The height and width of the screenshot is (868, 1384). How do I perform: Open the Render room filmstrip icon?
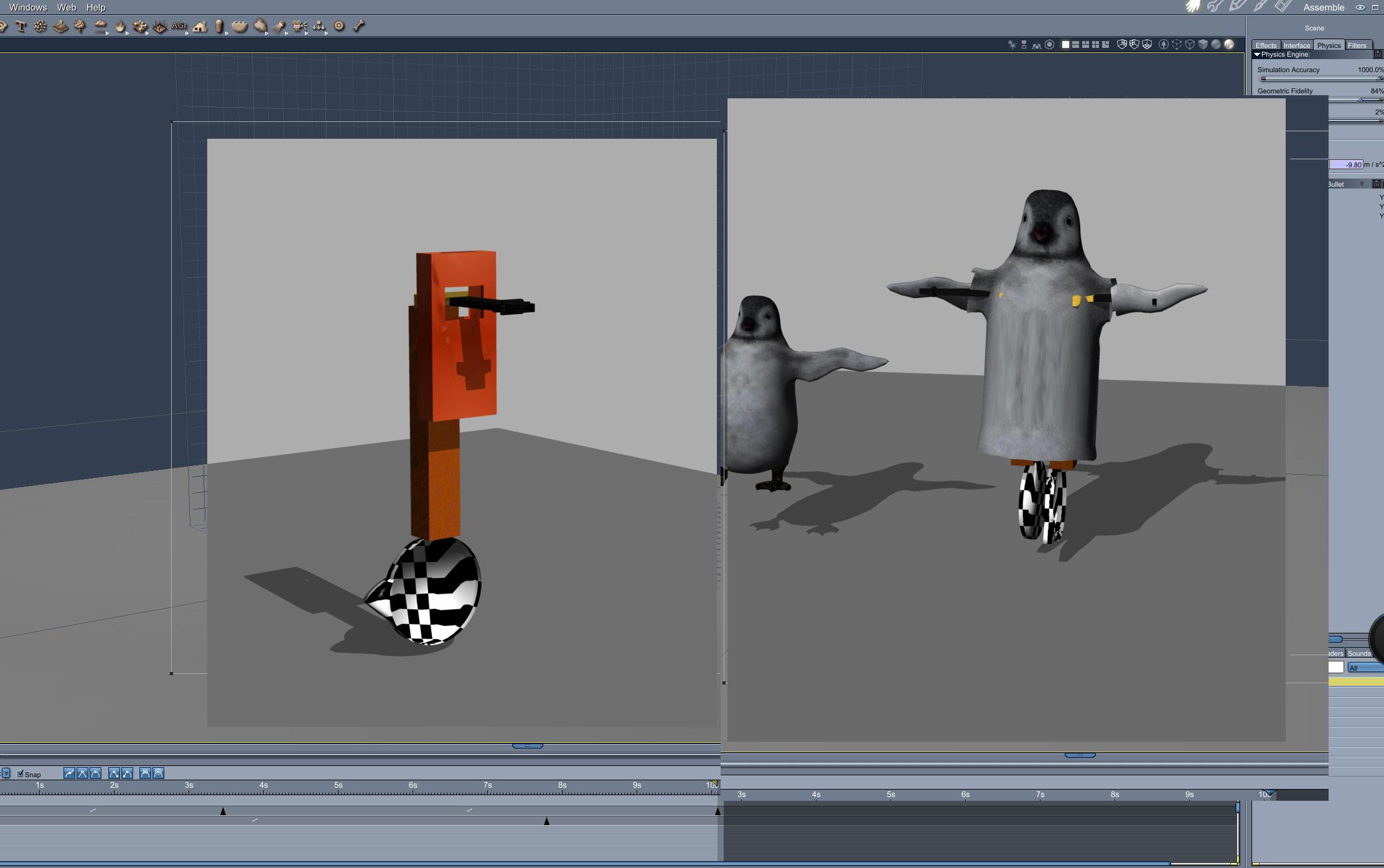pos(1283,7)
